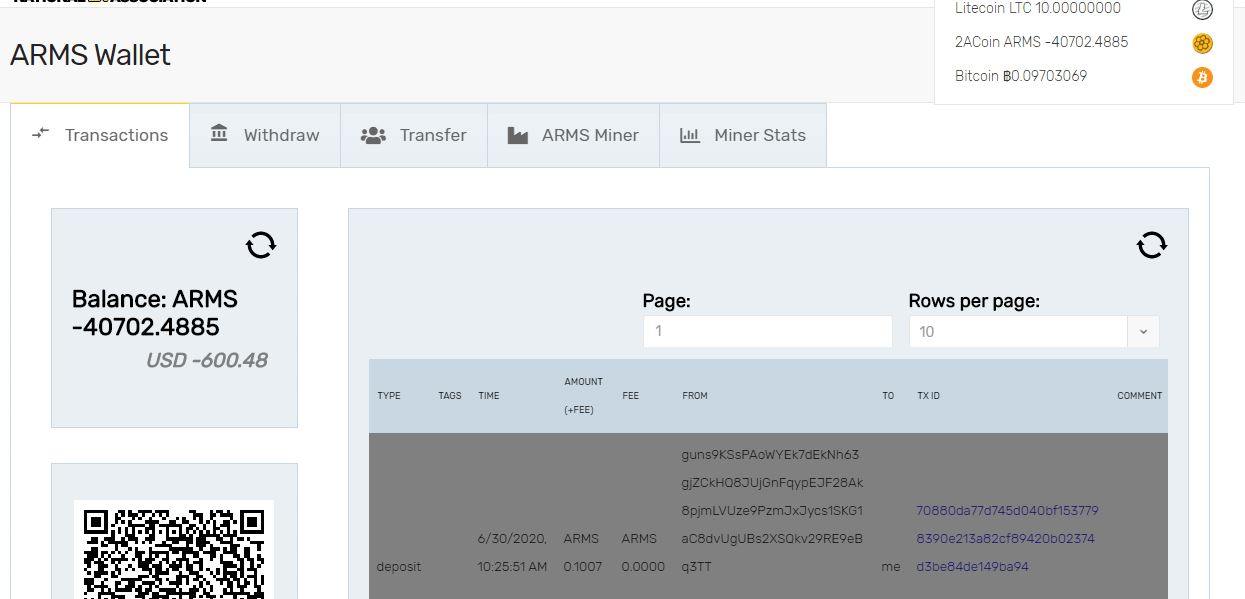Click the Miner Stats tab chart icon
This screenshot has width=1245, height=599.
(690, 135)
